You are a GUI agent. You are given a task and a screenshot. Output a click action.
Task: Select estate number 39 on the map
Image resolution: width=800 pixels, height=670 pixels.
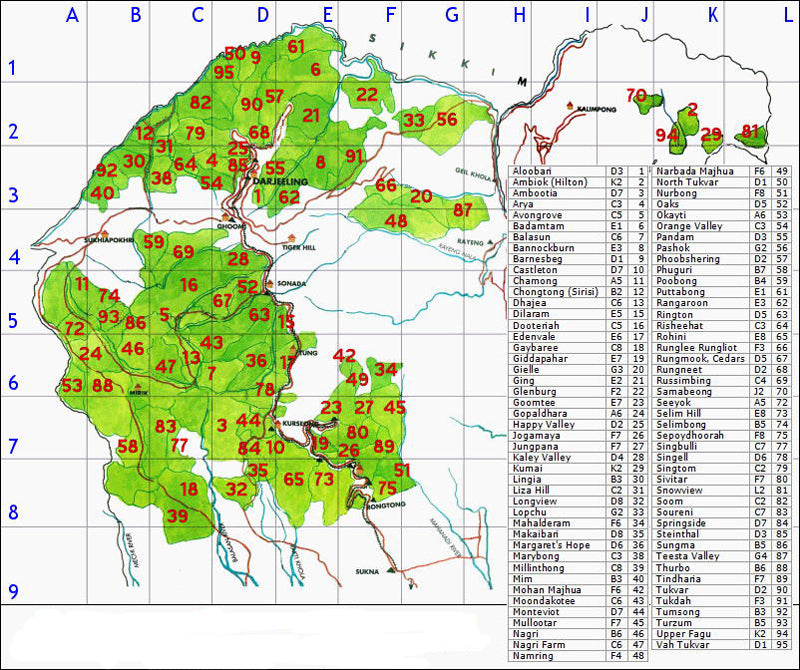(177, 516)
